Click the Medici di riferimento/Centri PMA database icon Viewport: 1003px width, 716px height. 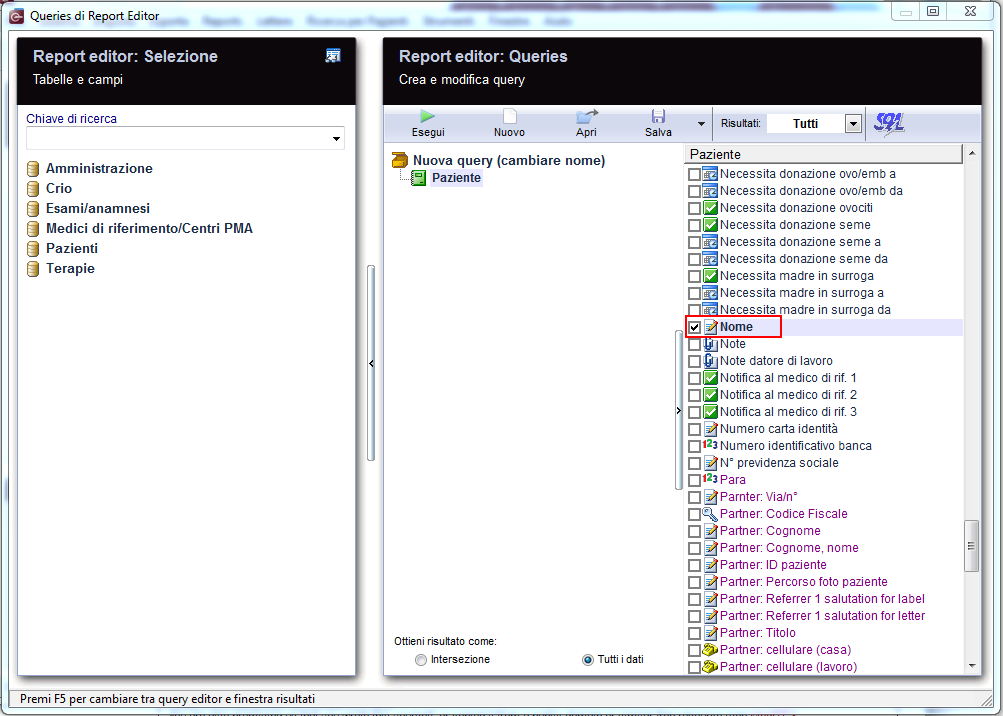[x=33, y=228]
